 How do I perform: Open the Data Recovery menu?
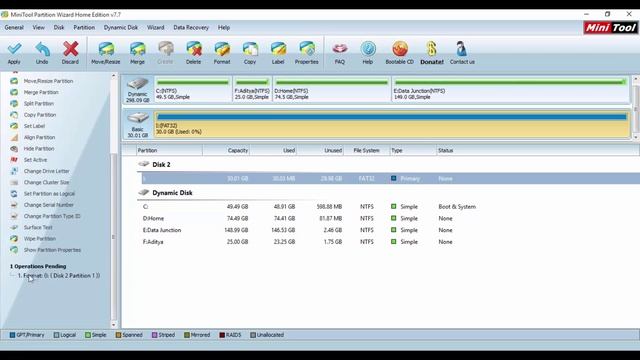tap(191, 27)
